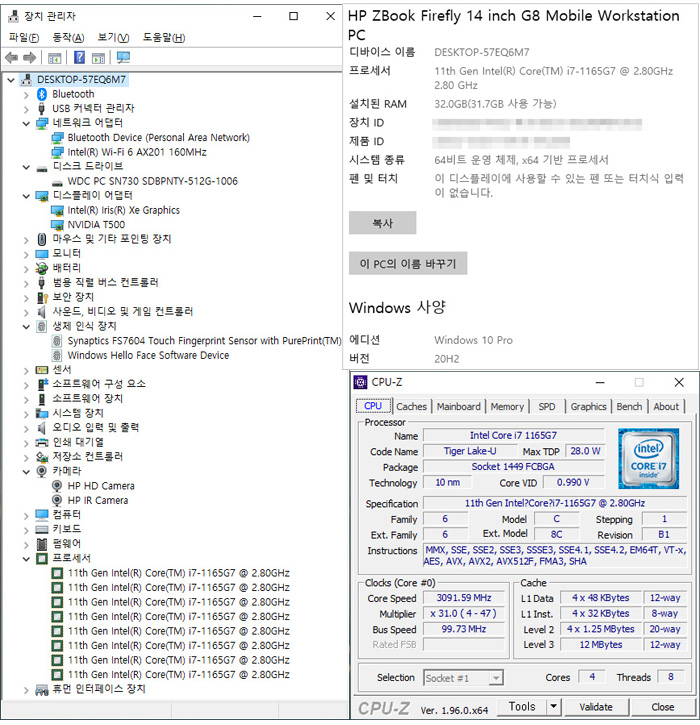Click the Close button in CPU-Z
Image resolution: width=700 pixels, height=725 pixels.
pyautogui.click(x=663, y=707)
